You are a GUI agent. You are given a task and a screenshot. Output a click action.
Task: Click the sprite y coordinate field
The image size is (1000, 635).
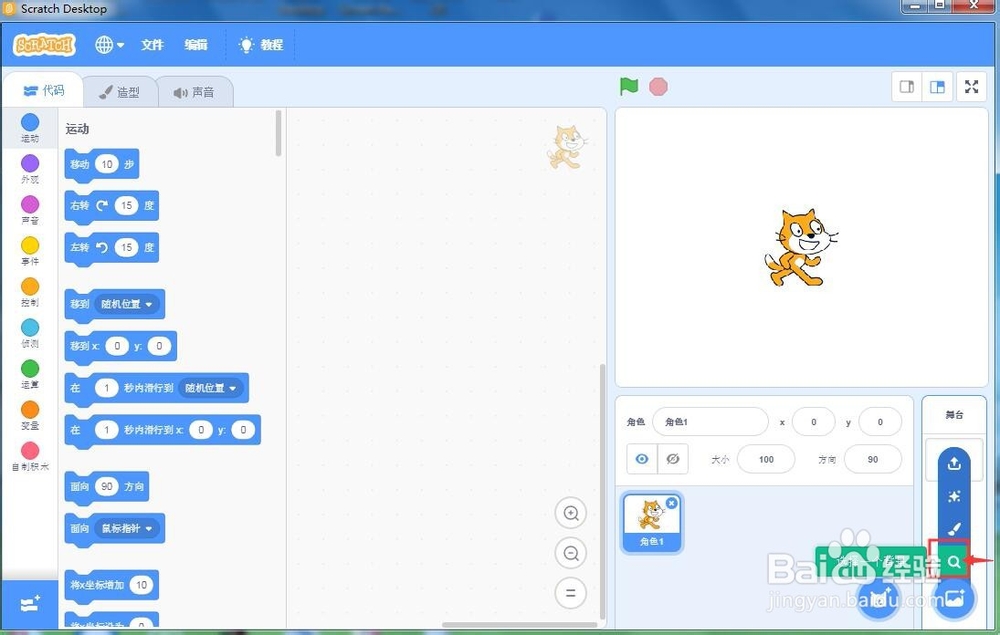pyautogui.click(x=880, y=422)
